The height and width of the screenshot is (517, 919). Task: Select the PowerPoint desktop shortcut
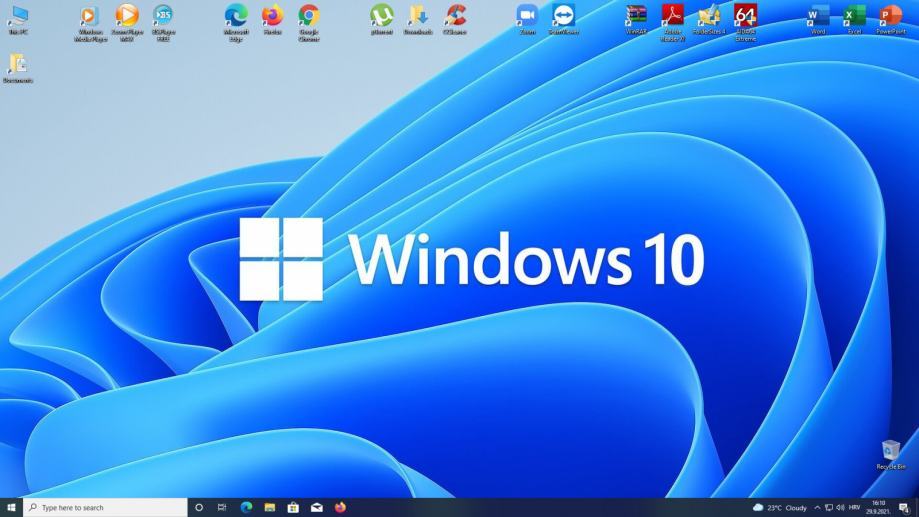891,20
